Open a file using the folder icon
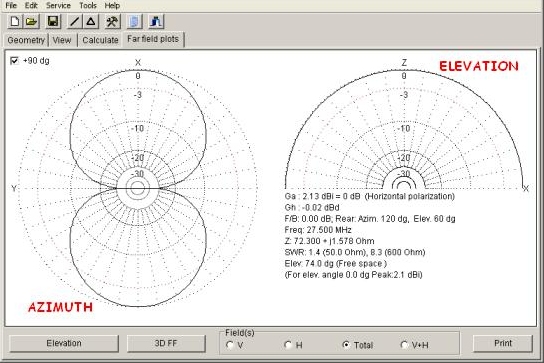544x363 pixels. click(31, 22)
